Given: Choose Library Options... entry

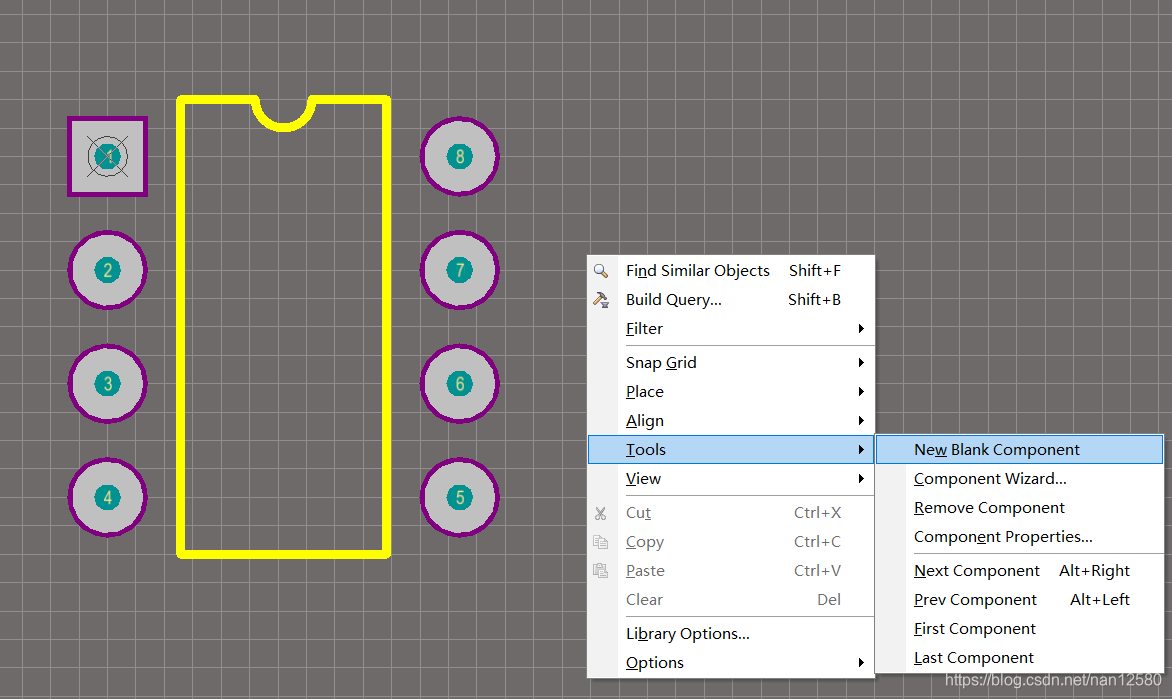Looking at the screenshot, I should tap(731, 634).
